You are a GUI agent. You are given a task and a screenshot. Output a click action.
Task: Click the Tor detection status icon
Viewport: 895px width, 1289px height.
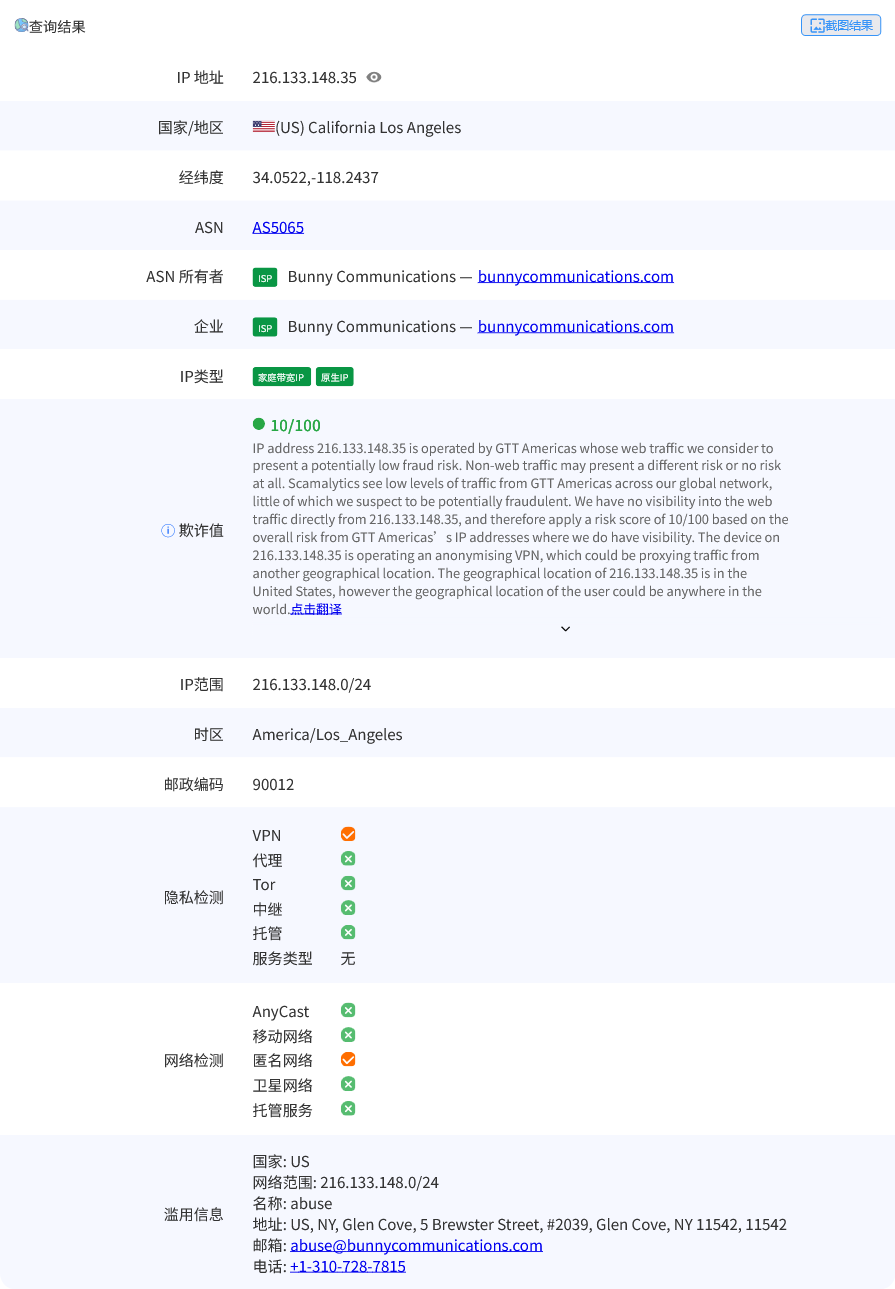pyautogui.click(x=348, y=884)
